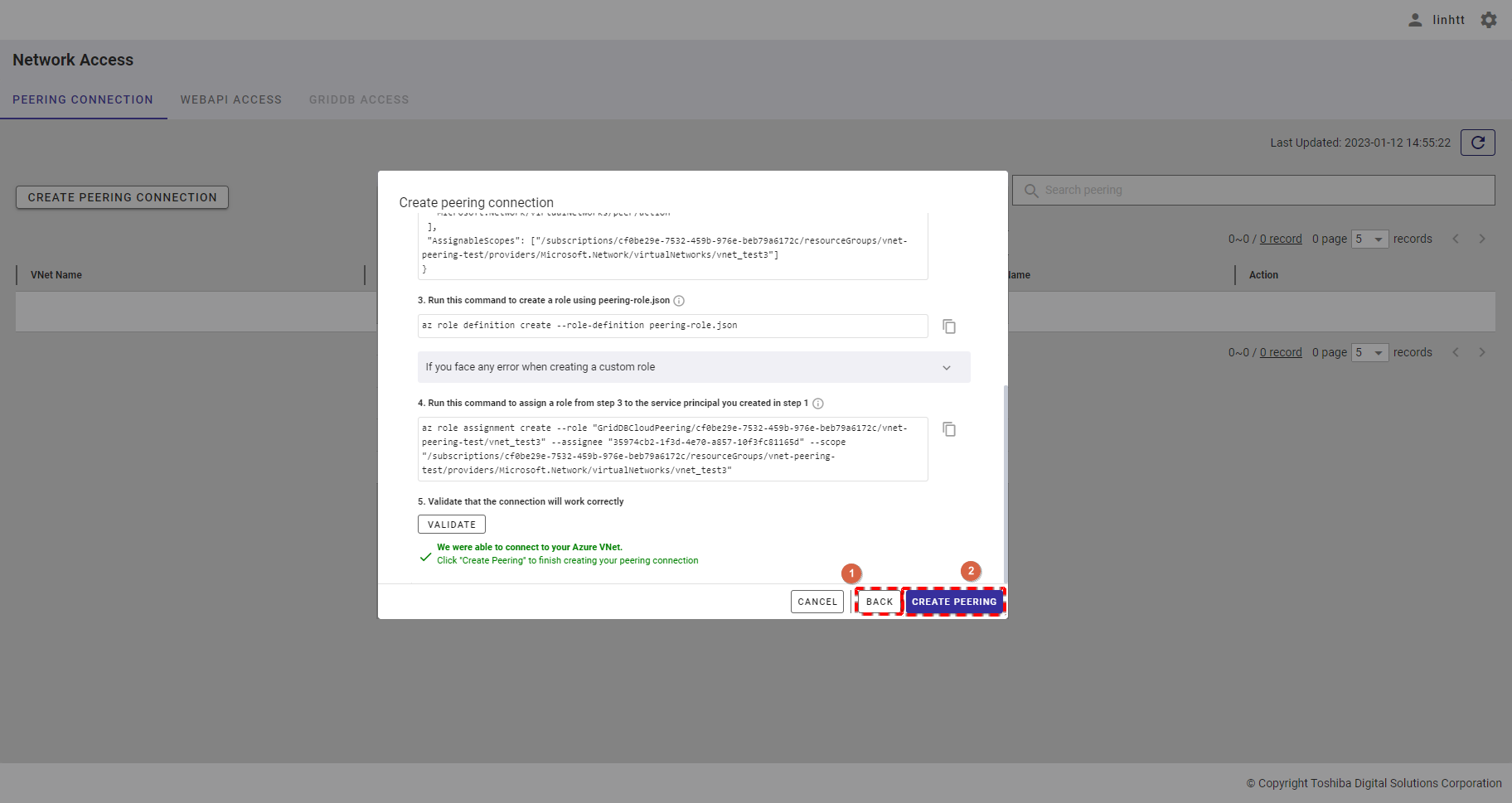Image resolution: width=1512 pixels, height=803 pixels.
Task: Select the Peering Connection tab
Action: (x=83, y=99)
